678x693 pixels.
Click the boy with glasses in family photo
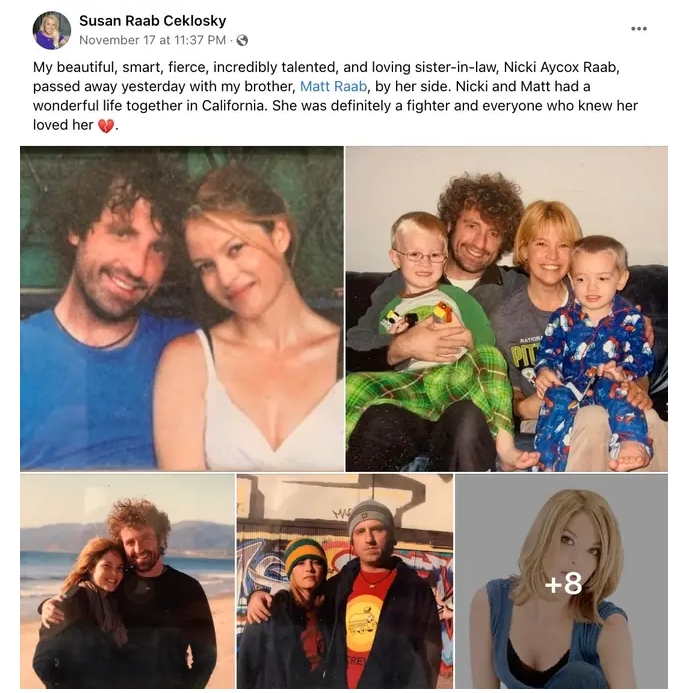[x=419, y=255]
